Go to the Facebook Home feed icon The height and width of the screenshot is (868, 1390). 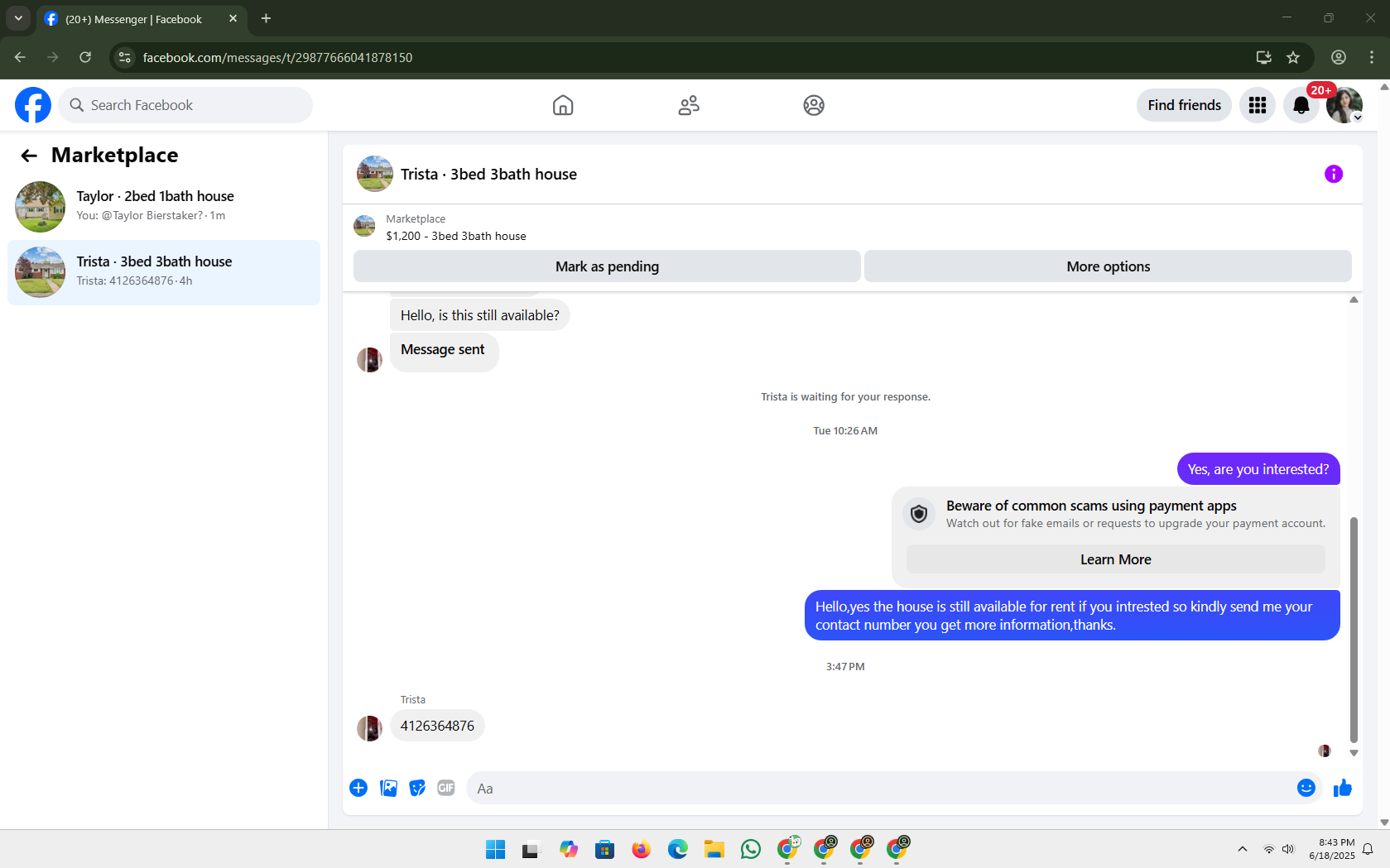click(563, 105)
